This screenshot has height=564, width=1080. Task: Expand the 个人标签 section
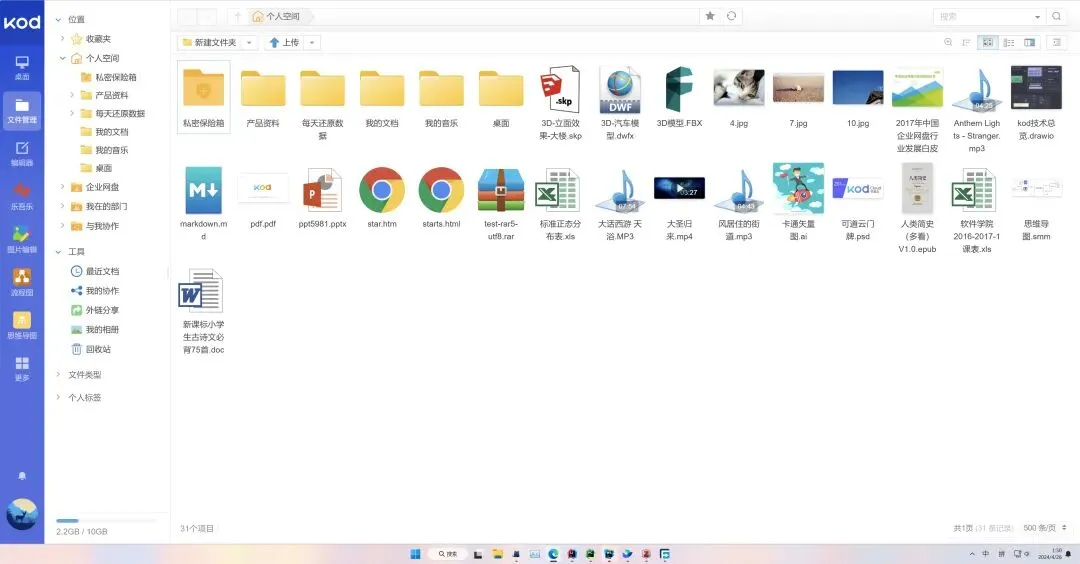point(59,397)
